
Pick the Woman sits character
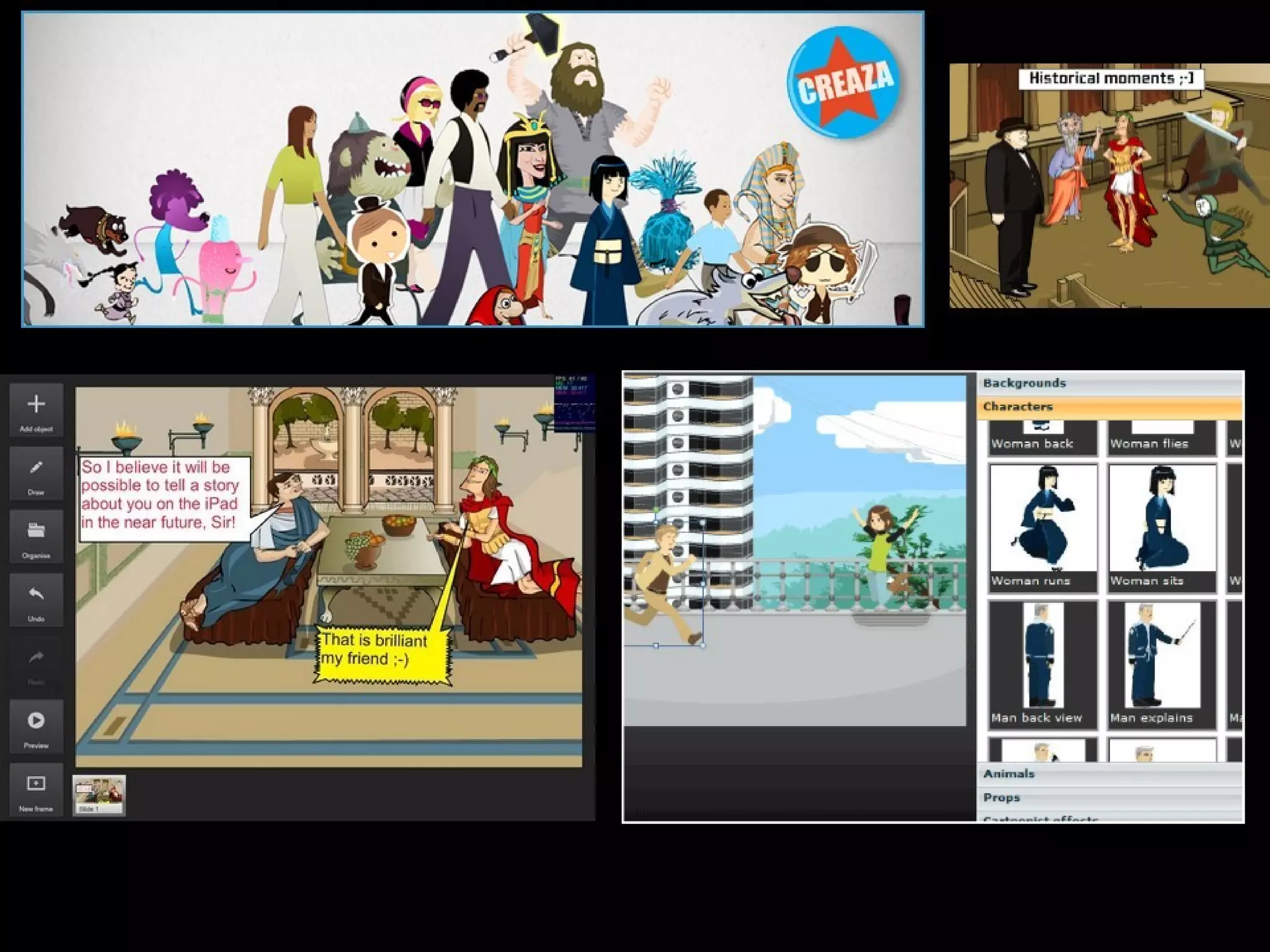tap(1161, 527)
